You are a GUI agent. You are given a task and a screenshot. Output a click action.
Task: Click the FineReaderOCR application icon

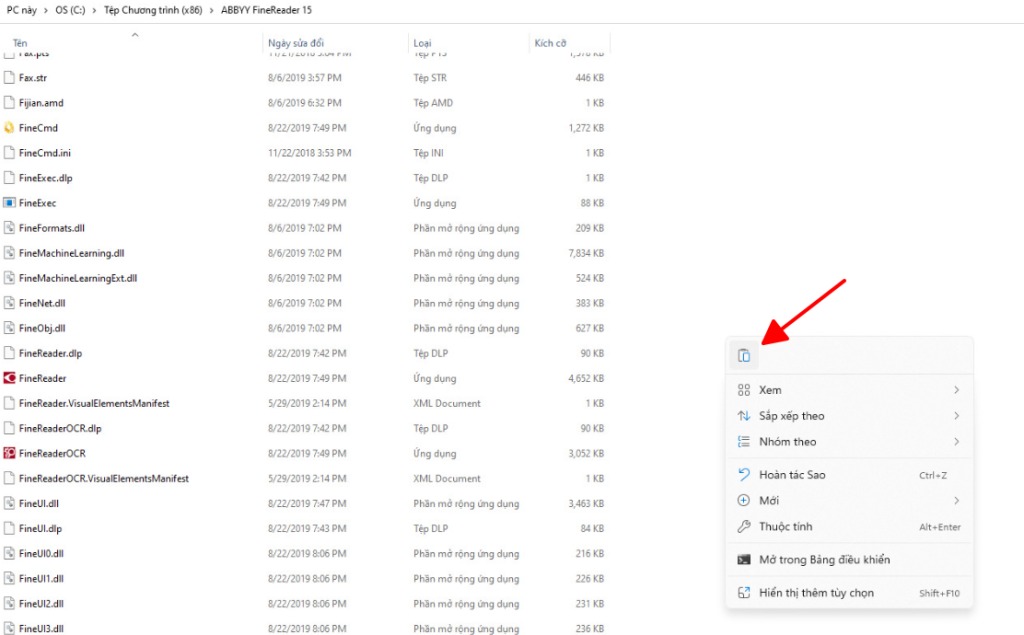[9, 453]
